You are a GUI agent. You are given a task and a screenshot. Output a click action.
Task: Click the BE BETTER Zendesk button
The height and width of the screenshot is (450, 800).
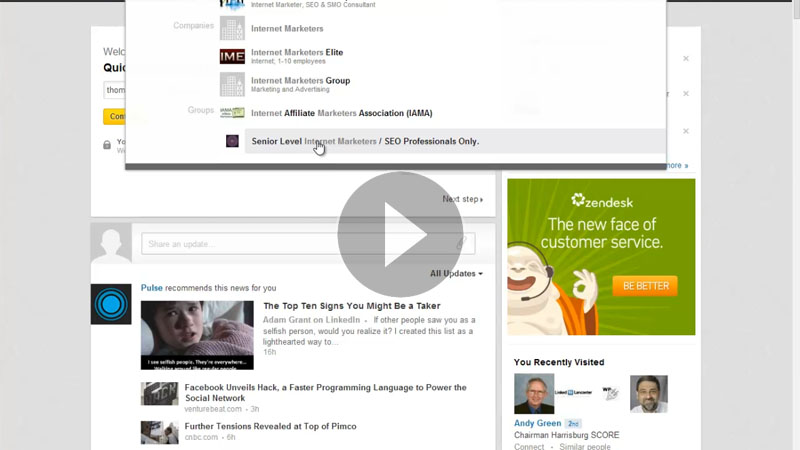pos(645,286)
